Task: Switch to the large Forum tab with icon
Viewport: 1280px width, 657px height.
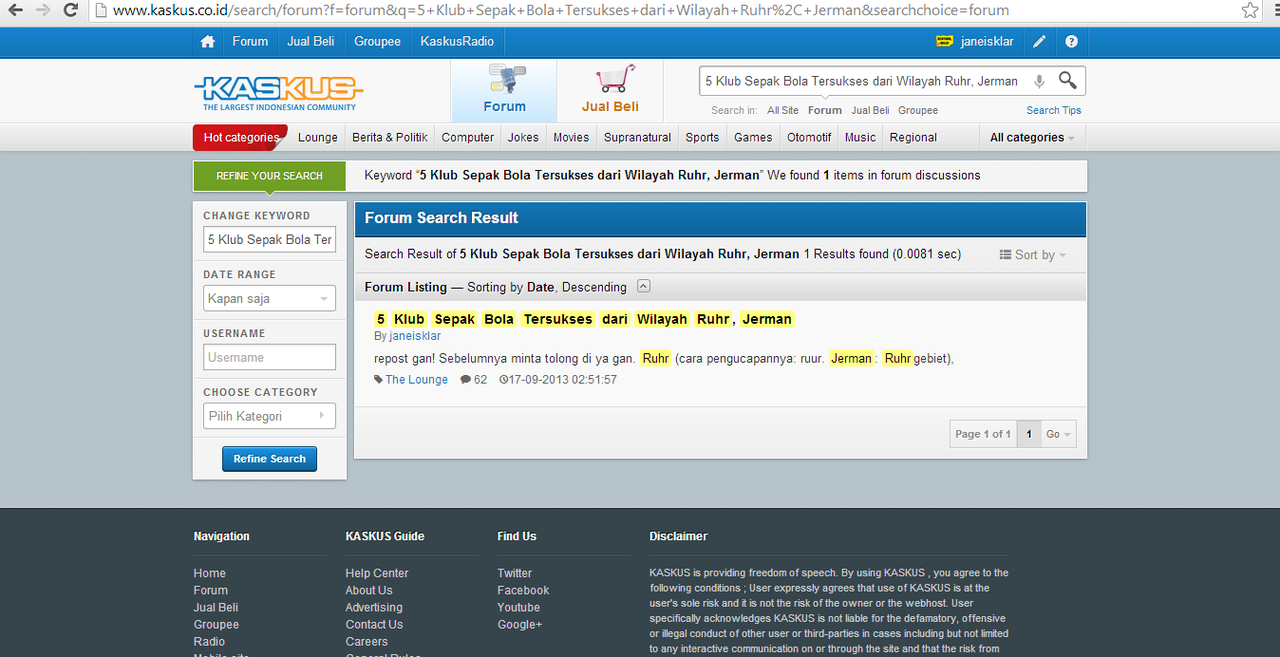Action: coord(504,91)
